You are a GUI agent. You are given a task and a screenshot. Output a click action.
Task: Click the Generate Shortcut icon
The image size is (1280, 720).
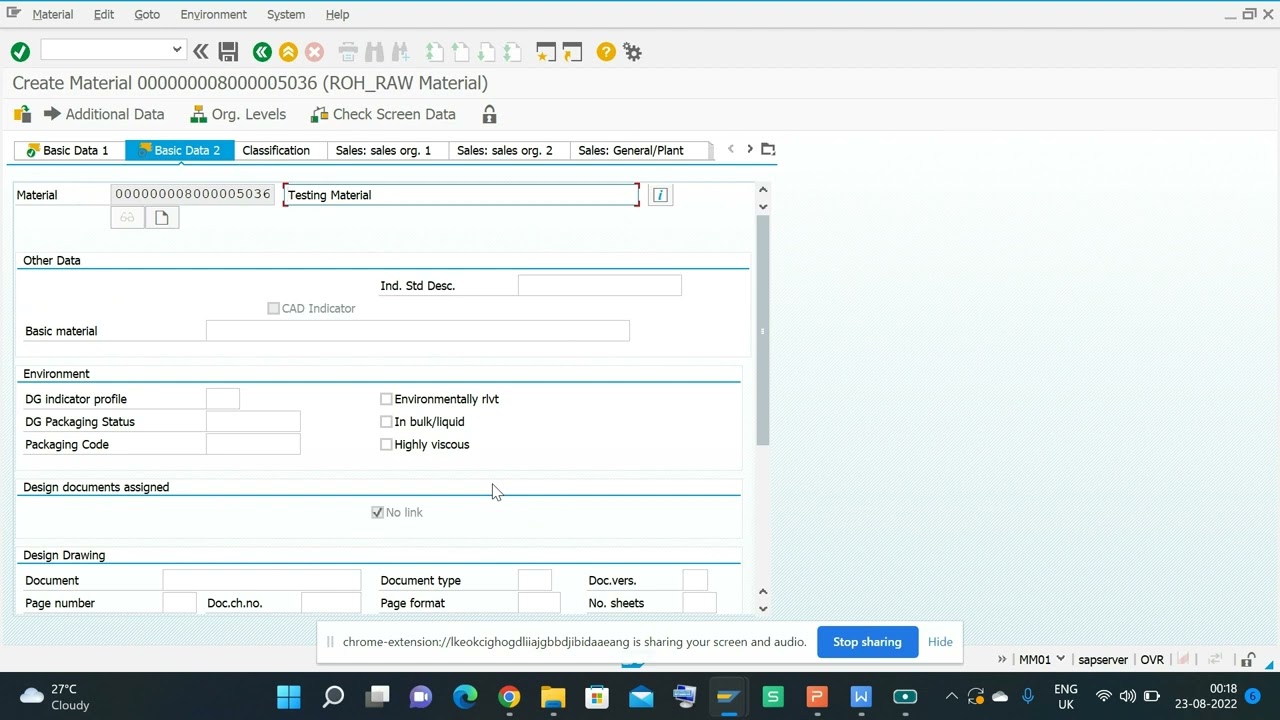click(x=572, y=52)
